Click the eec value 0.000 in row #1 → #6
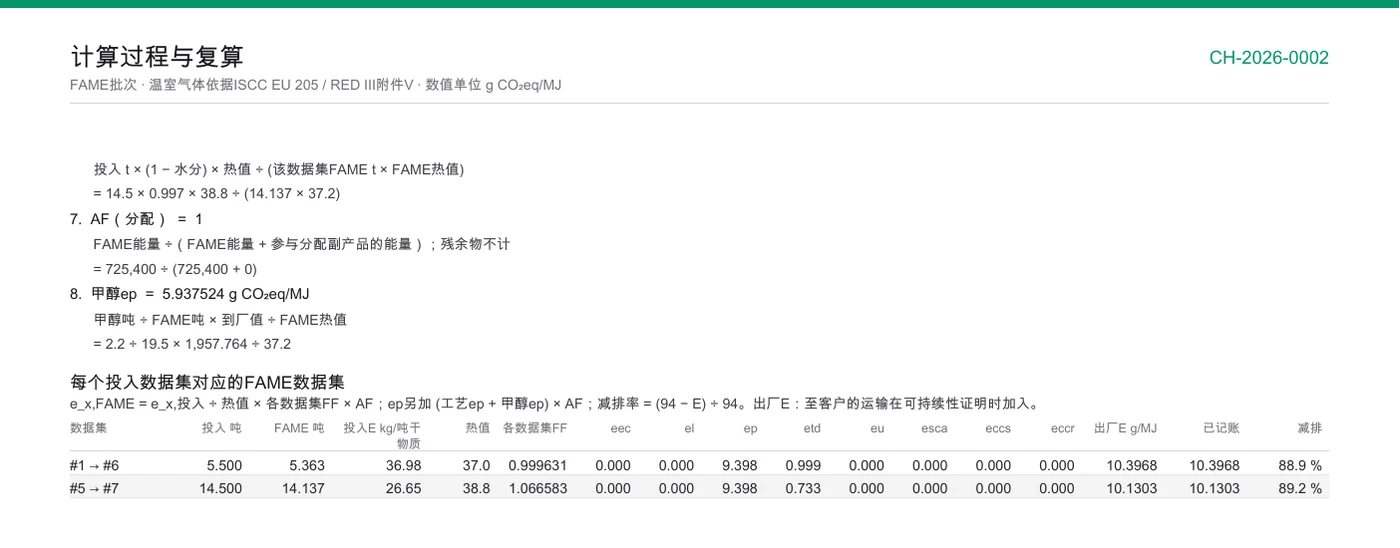Viewport: 1400px width, 548px height. (613, 465)
